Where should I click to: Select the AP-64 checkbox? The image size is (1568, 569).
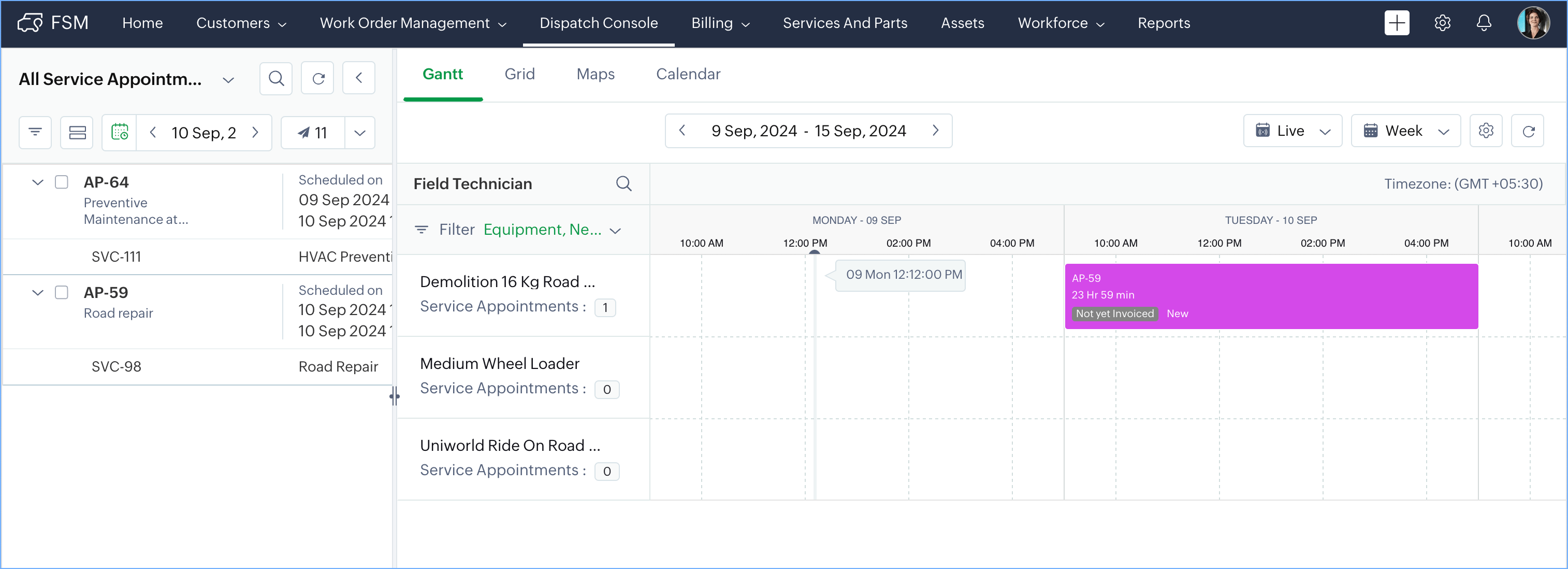tap(62, 182)
